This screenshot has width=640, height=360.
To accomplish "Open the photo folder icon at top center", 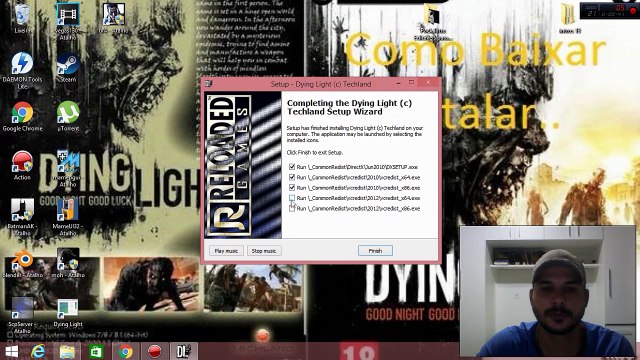I will 432,21.
